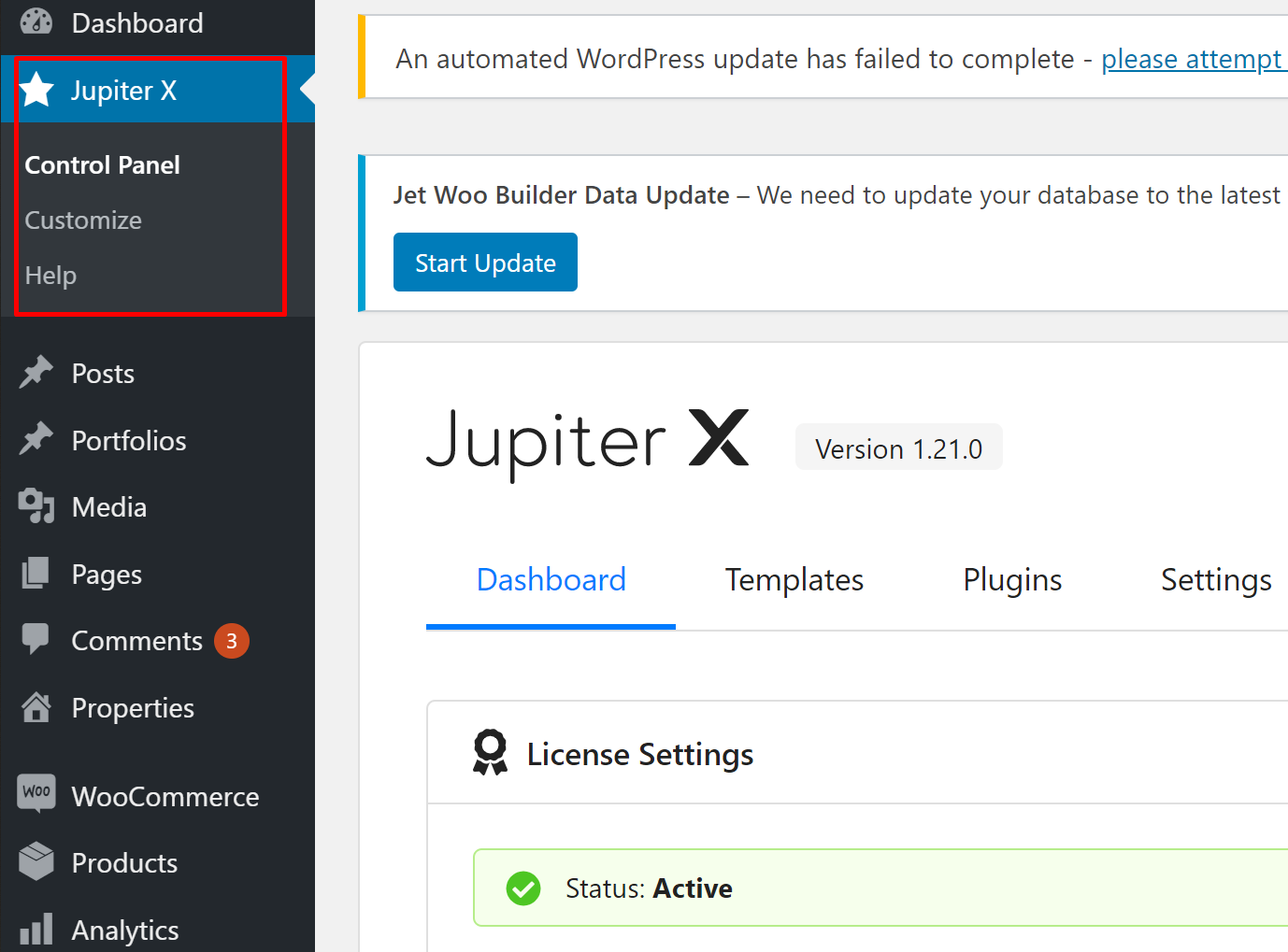Screen dimensions: 1288x952
Task: Click the License Settings ribbon badge icon
Action: [490, 753]
